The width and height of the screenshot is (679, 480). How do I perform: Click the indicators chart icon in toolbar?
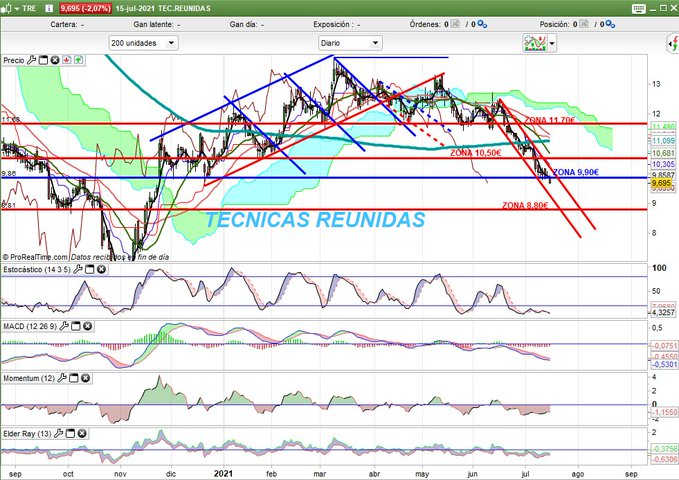tap(535, 43)
